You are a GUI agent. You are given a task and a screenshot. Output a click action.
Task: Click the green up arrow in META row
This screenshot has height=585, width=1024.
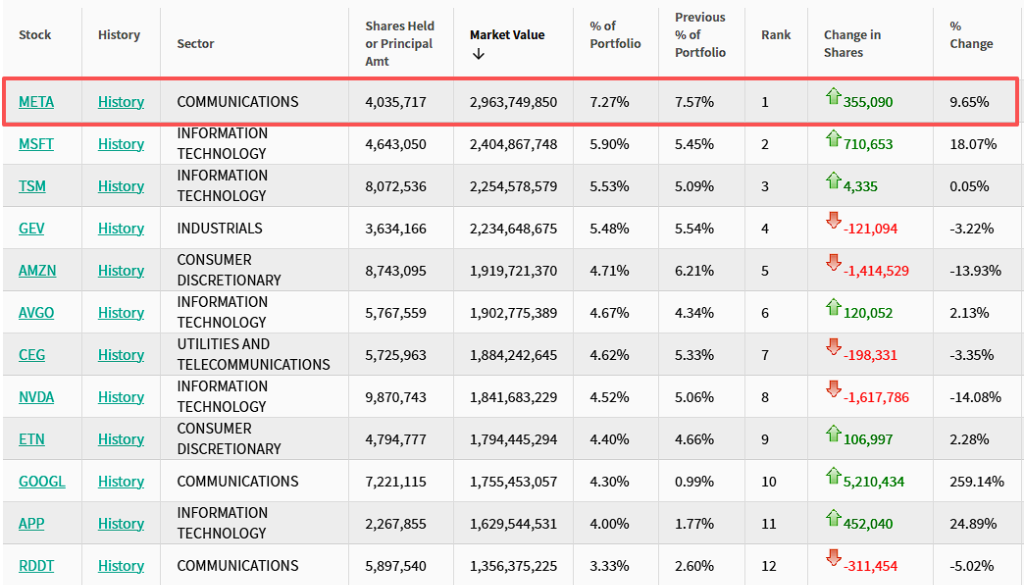pos(833,97)
